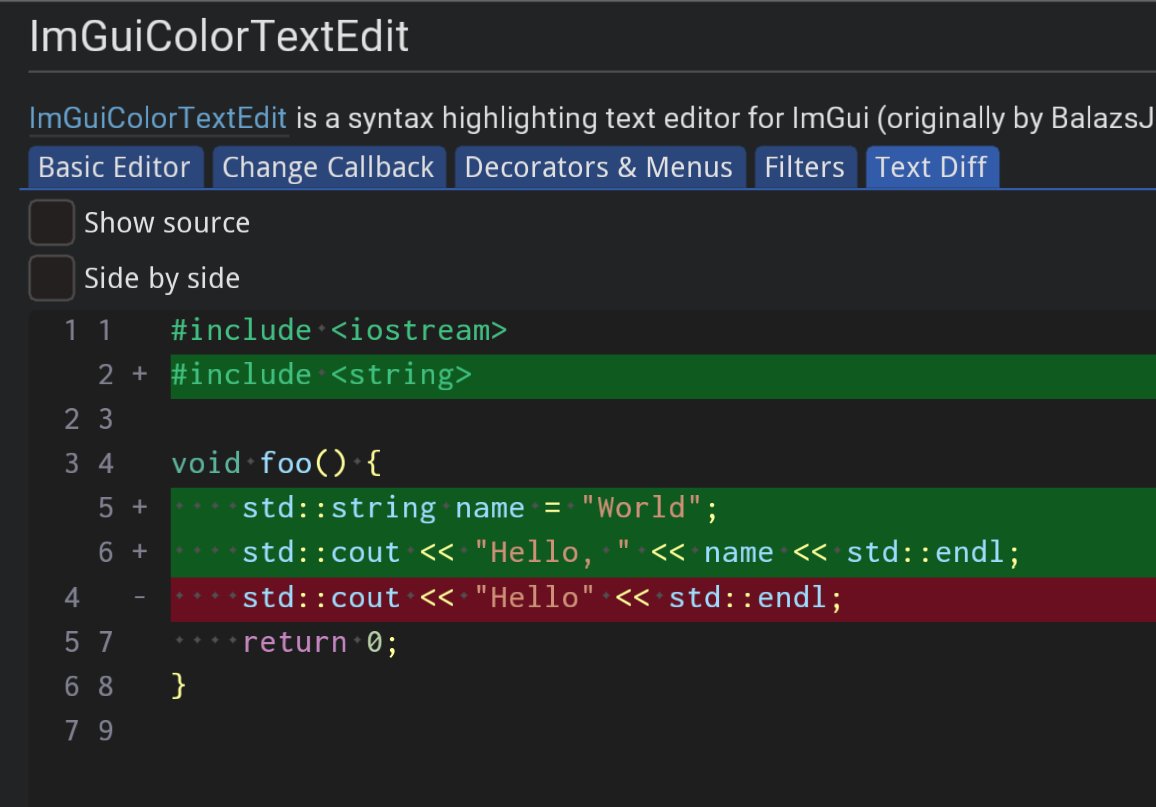Click the plus marker on line 6
Image resolution: width=1156 pixels, height=807 pixels.
tap(139, 551)
